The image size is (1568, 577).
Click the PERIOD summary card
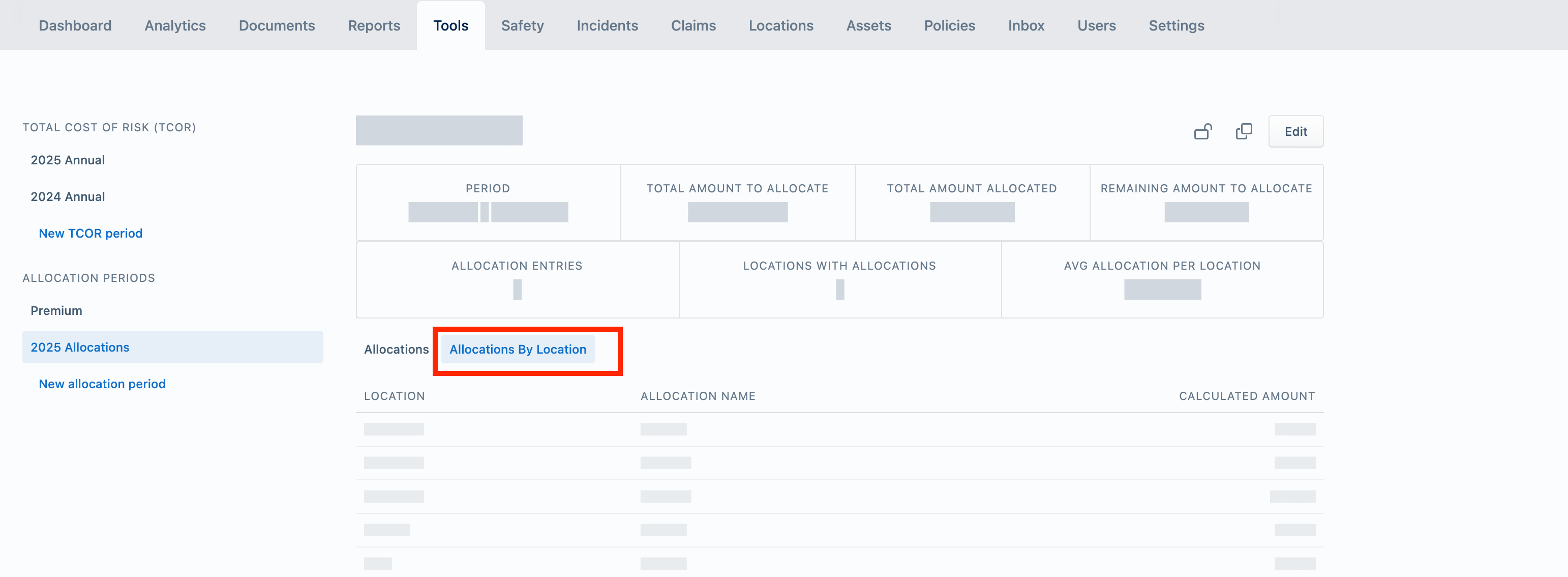488,203
